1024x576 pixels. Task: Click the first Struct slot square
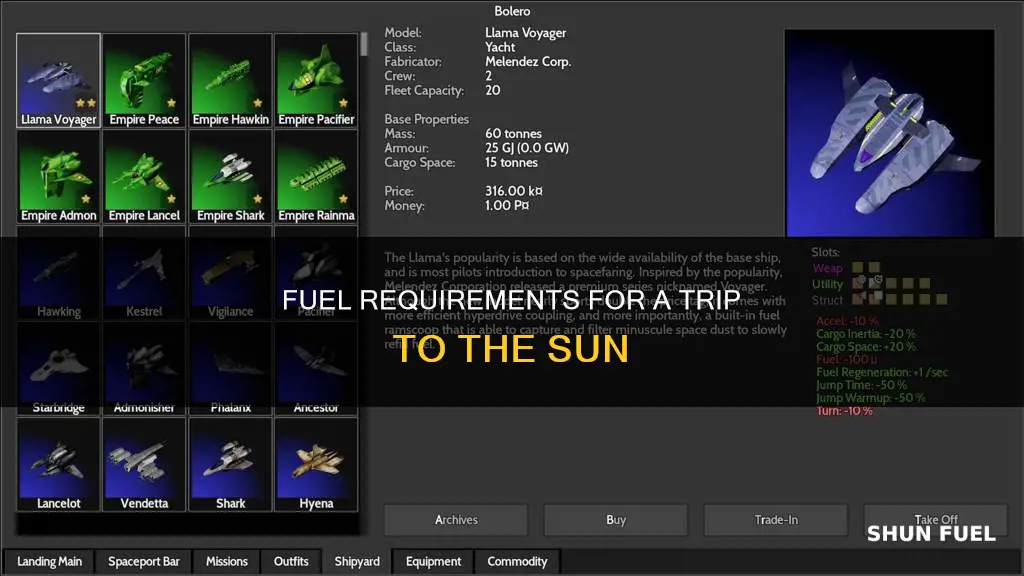[x=859, y=298]
